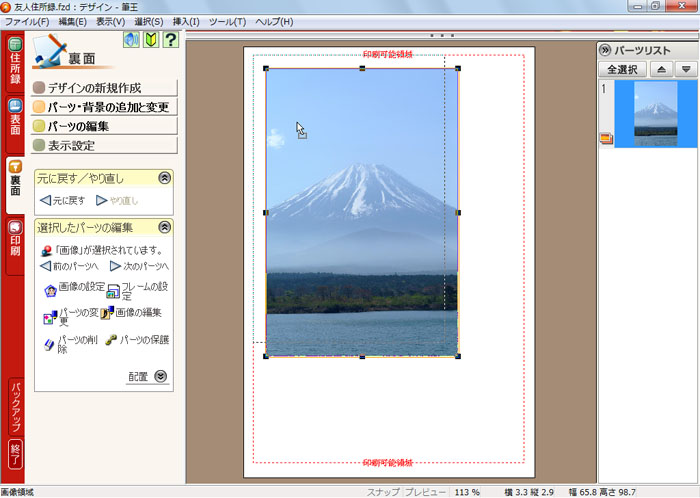The height and width of the screenshot is (498, 700).
Task: Go to 次のパーツへ next part
Action: [139, 267]
